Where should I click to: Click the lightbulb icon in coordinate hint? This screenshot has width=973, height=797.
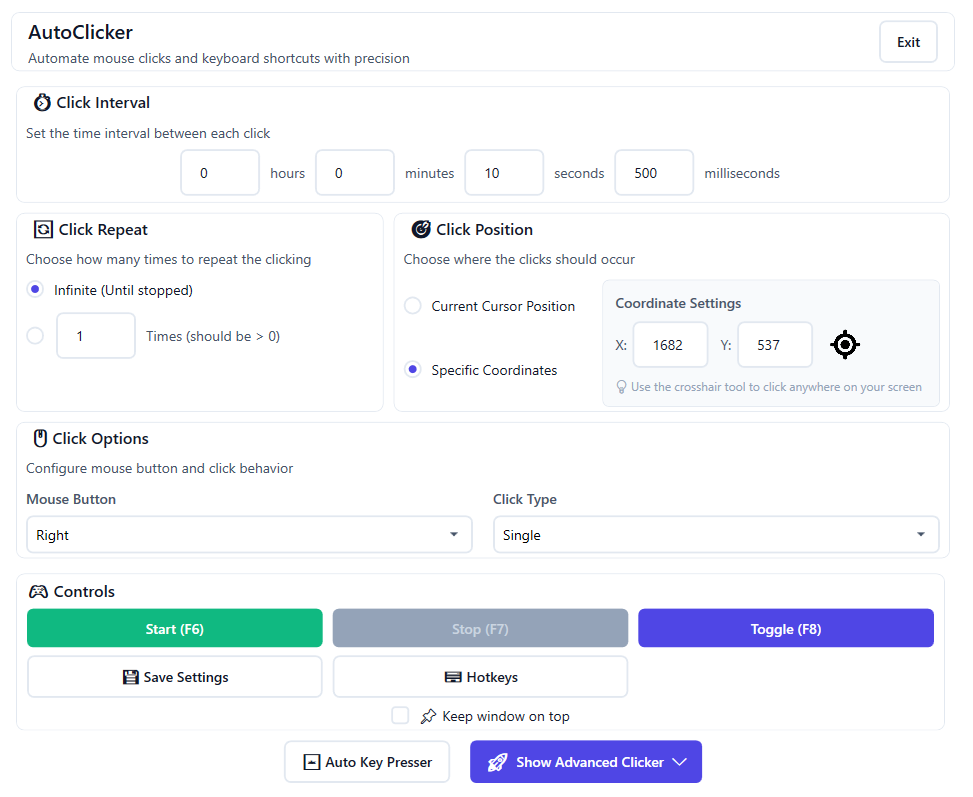pyautogui.click(x=621, y=386)
